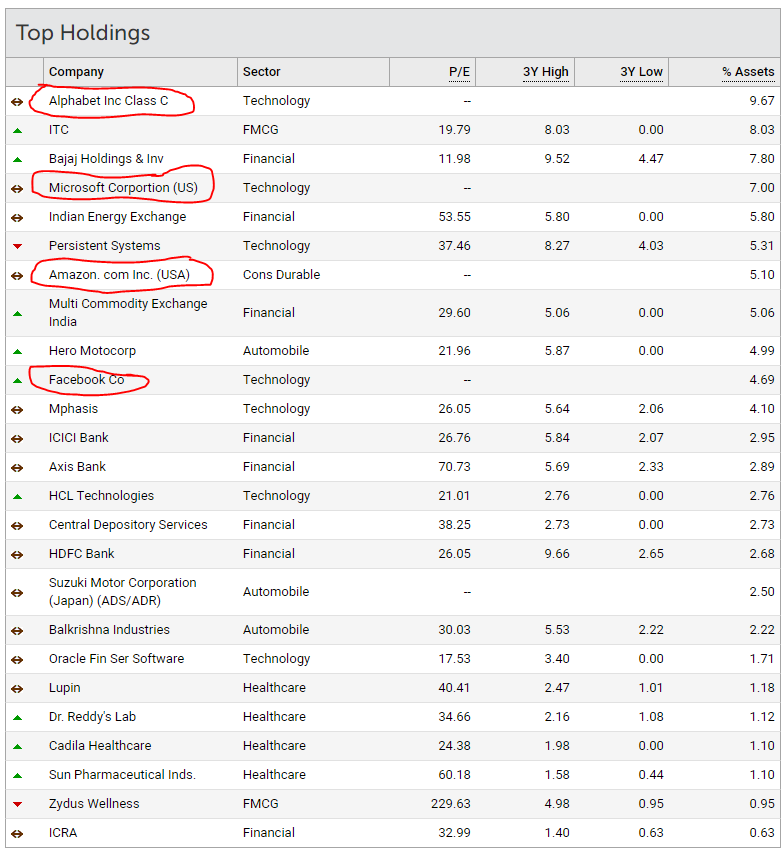The image size is (784, 857).
Task: Open the Dr. Reddy's Lab company name
Action: click(x=92, y=716)
